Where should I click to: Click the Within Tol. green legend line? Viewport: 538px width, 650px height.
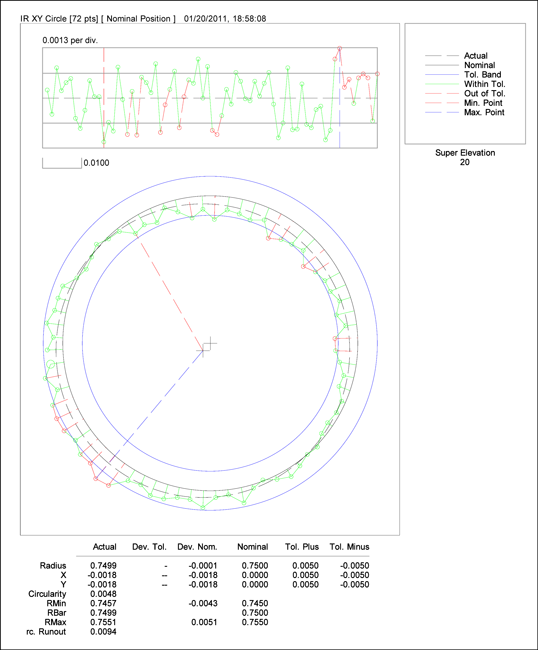(442, 84)
